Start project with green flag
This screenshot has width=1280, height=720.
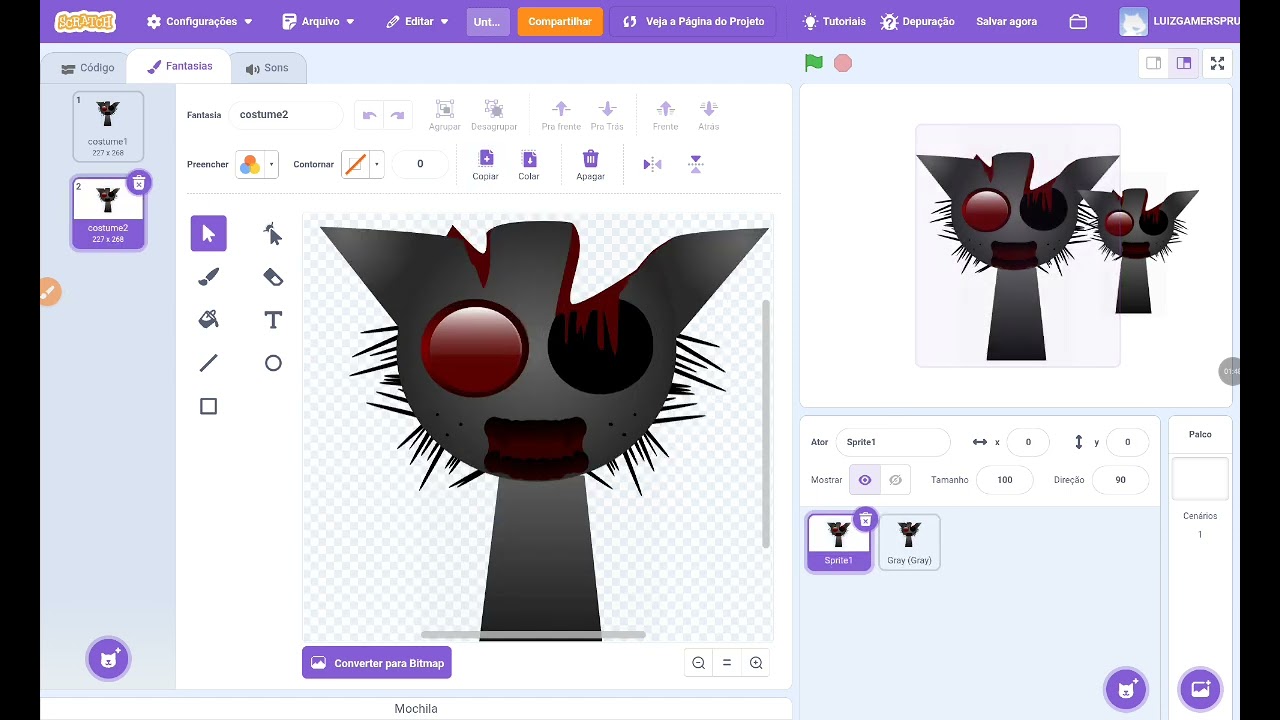pos(814,63)
